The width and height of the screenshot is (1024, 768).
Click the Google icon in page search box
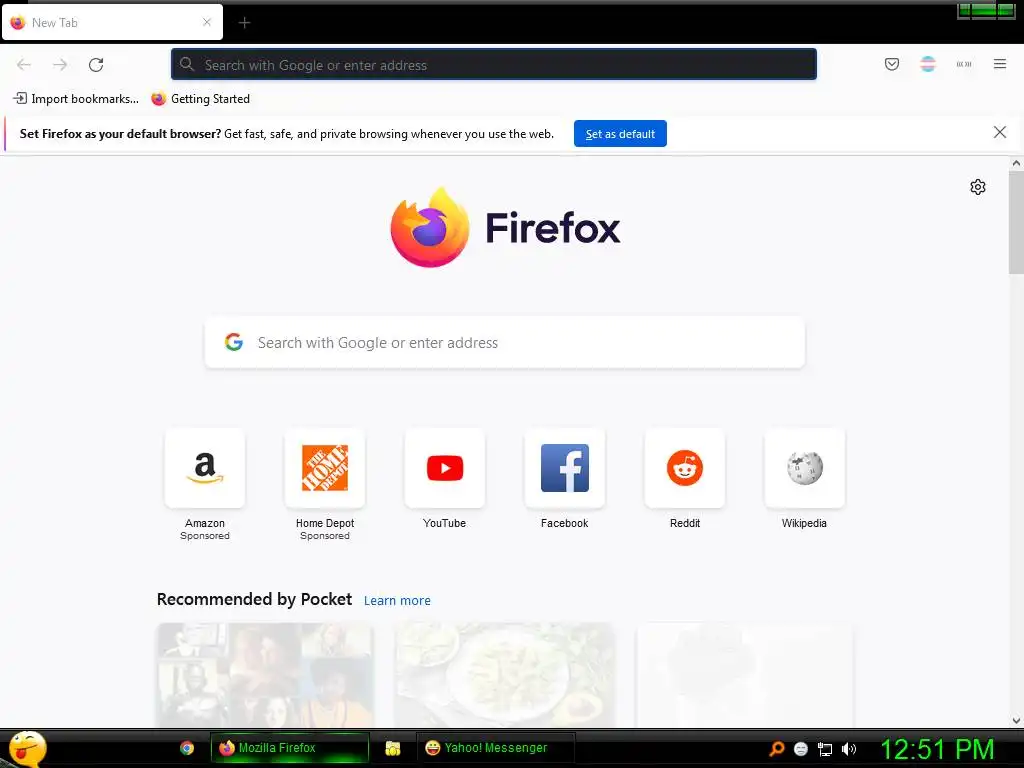point(234,342)
